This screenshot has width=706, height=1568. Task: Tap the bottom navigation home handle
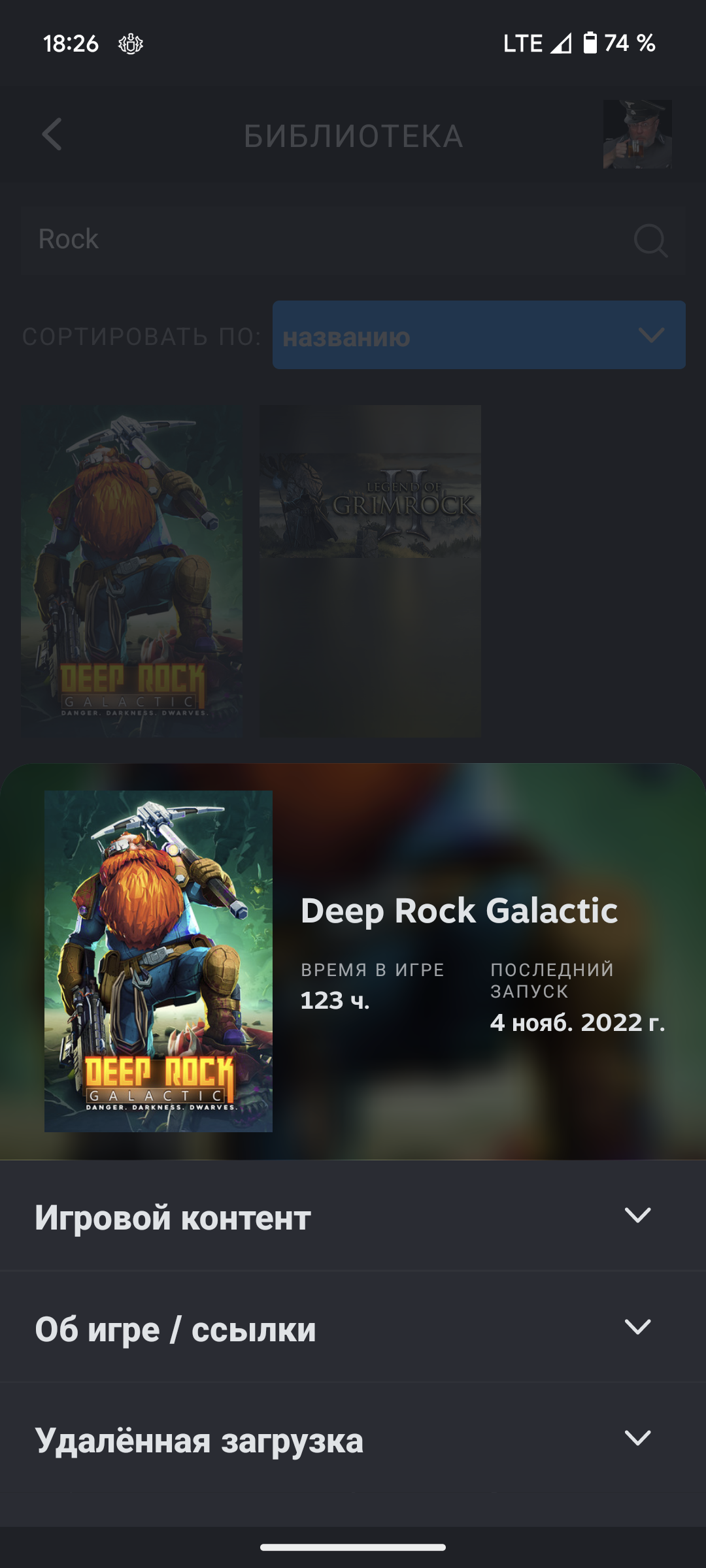coord(353,1547)
